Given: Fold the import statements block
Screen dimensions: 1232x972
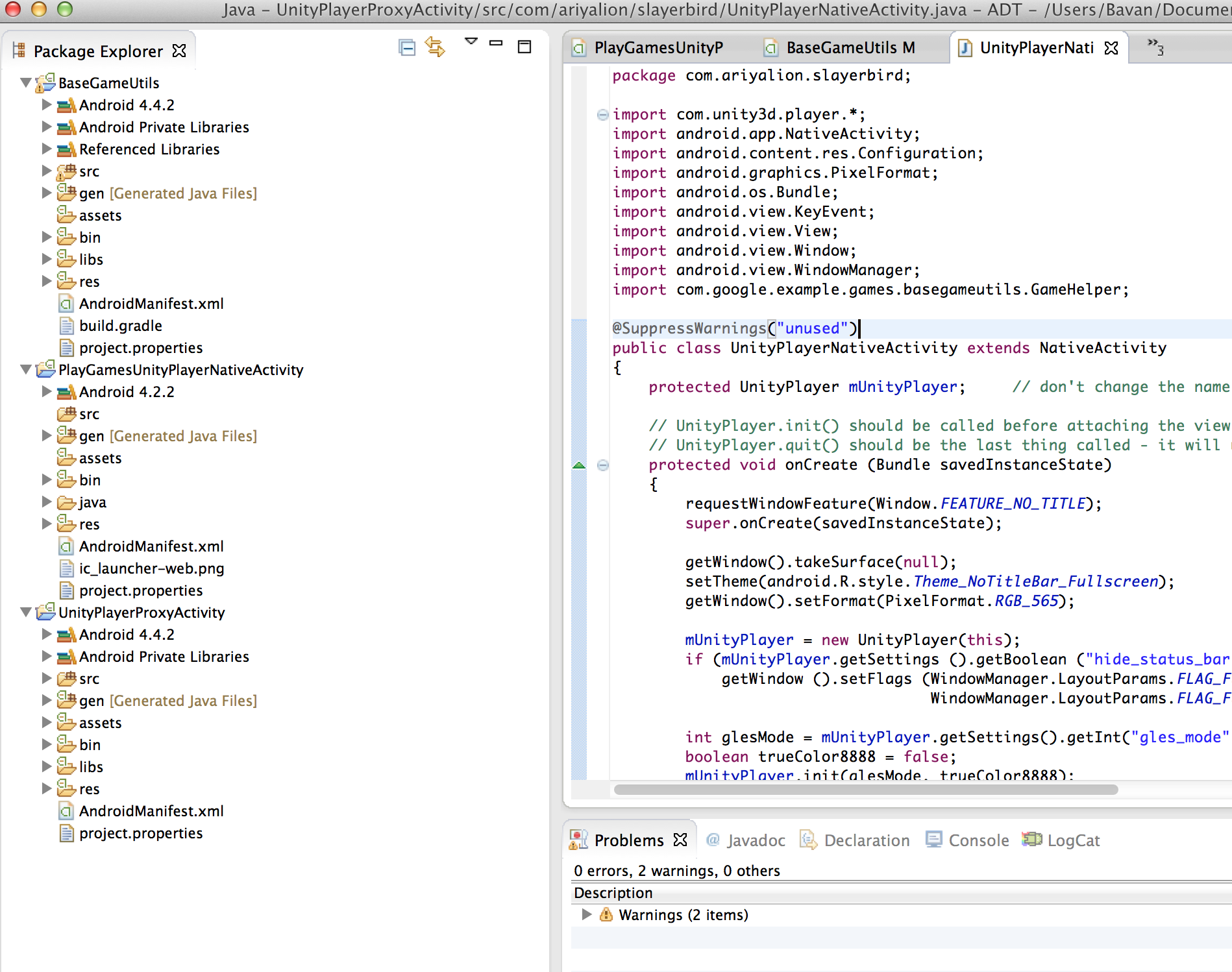Looking at the screenshot, I should click(x=602, y=115).
